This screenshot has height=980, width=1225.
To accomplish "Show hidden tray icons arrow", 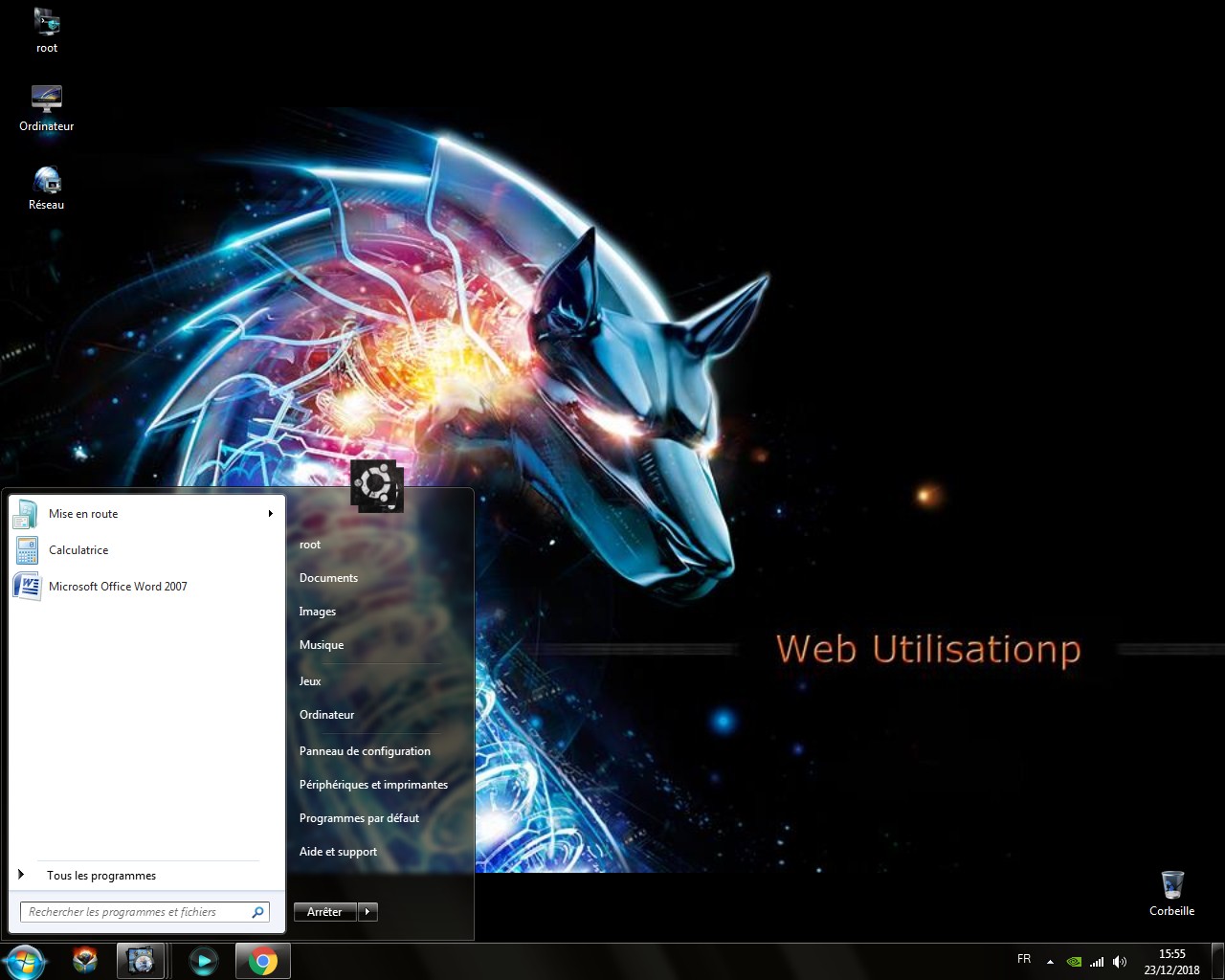I will 1051,962.
